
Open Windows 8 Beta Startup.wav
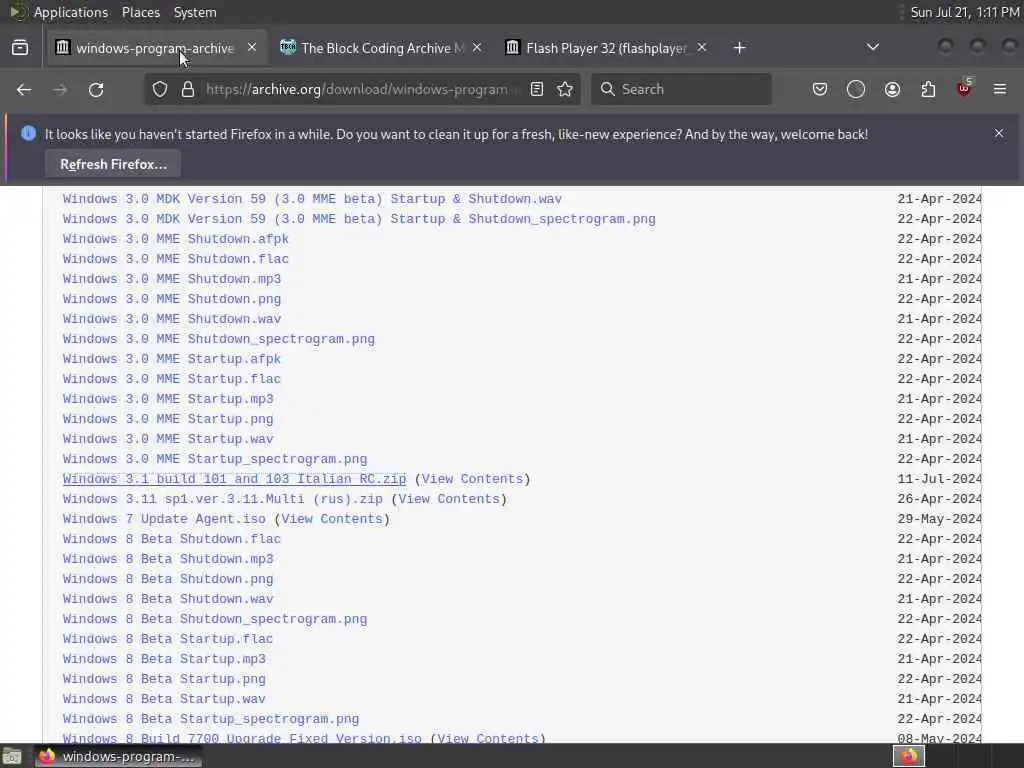164,699
